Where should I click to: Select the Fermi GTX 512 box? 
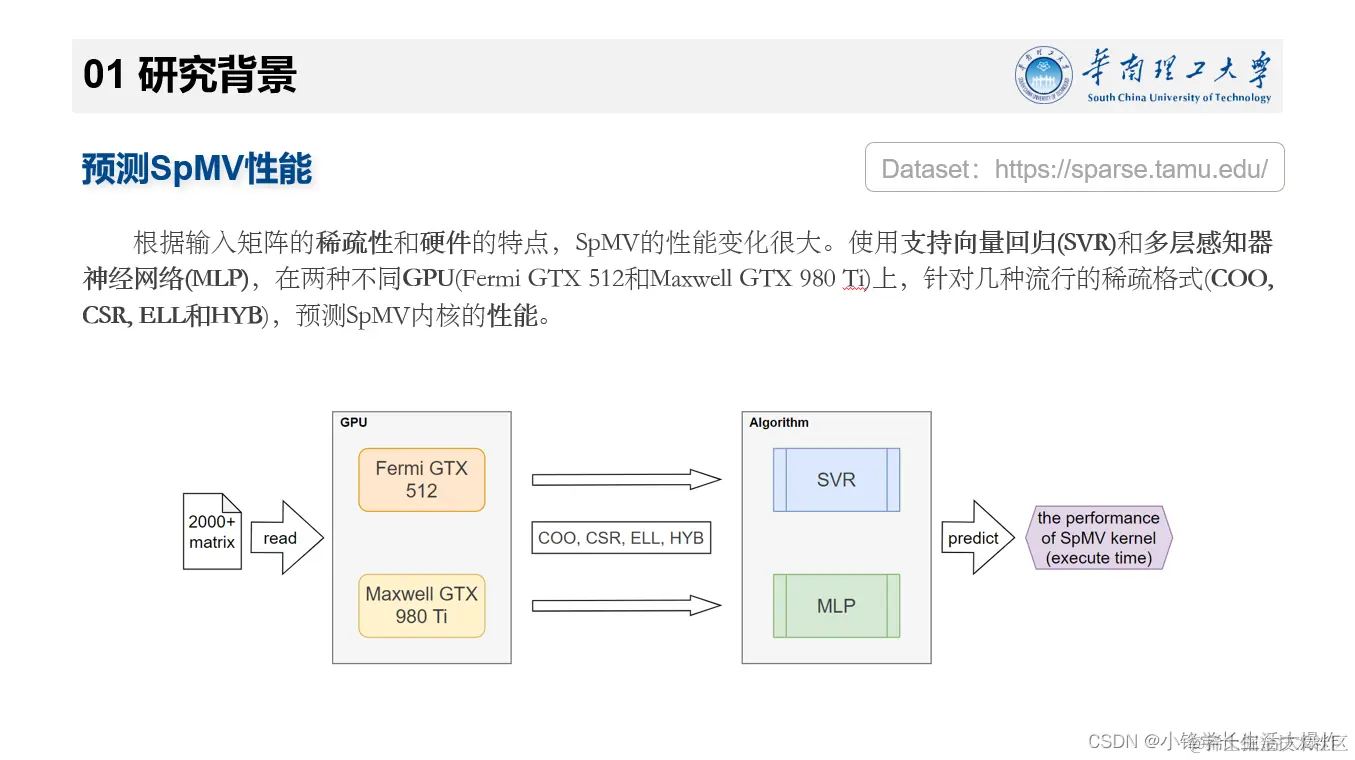point(420,479)
